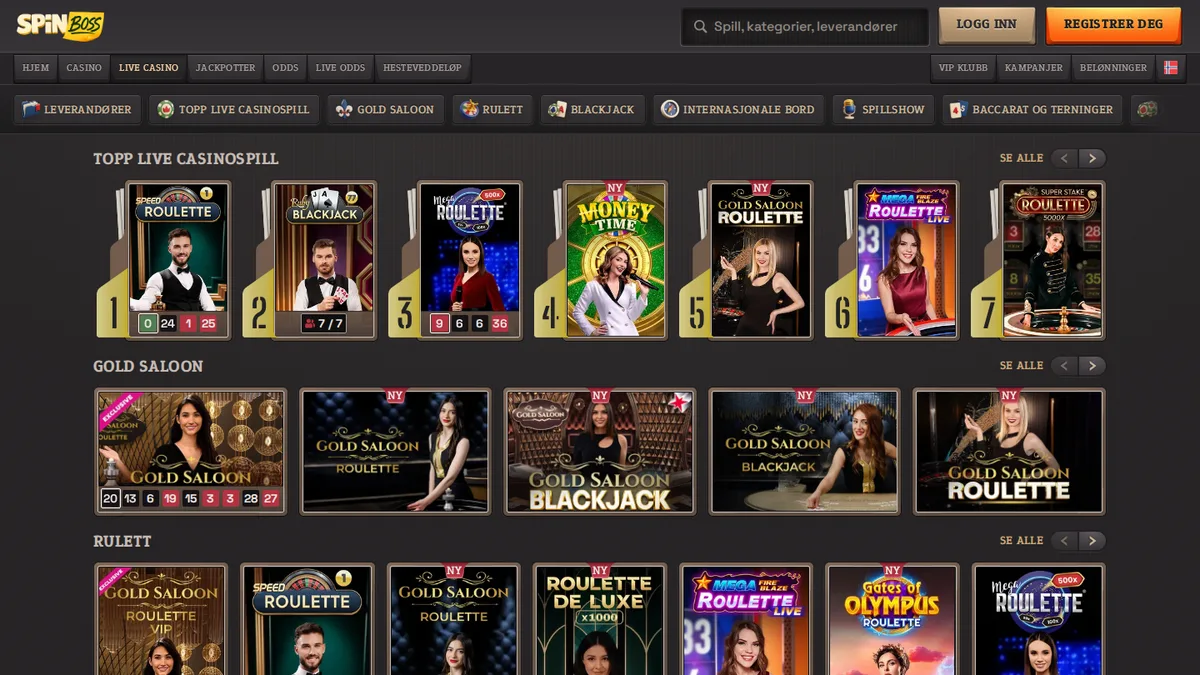
Task: Click Se Alle for Gold Saloon
Action: pyautogui.click(x=1021, y=366)
